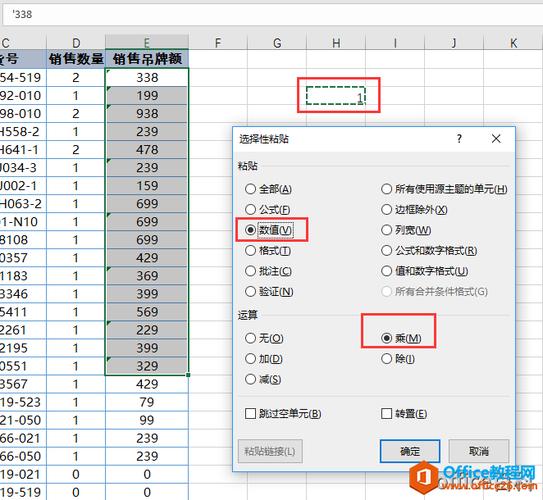Viewport: 543px width, 500px height.
Task: Select column D header
Action: 76,43
